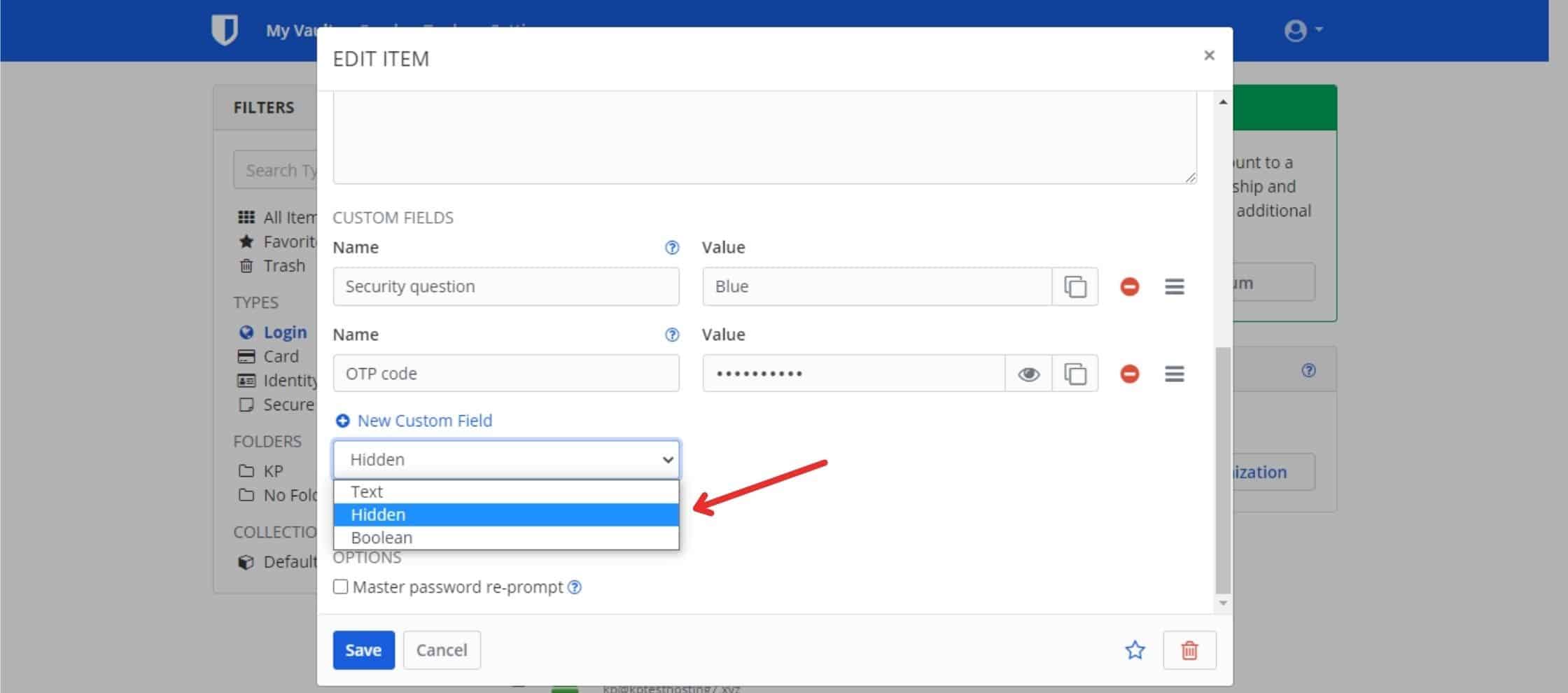This screenshot has width=1568, height=693.
Task: Click the favorite star icon
Action: click(1135, 650)
